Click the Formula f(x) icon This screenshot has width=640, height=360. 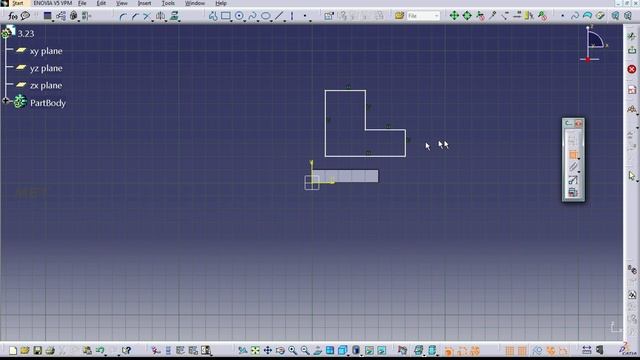pyautogui.click(x=13, y=16)
